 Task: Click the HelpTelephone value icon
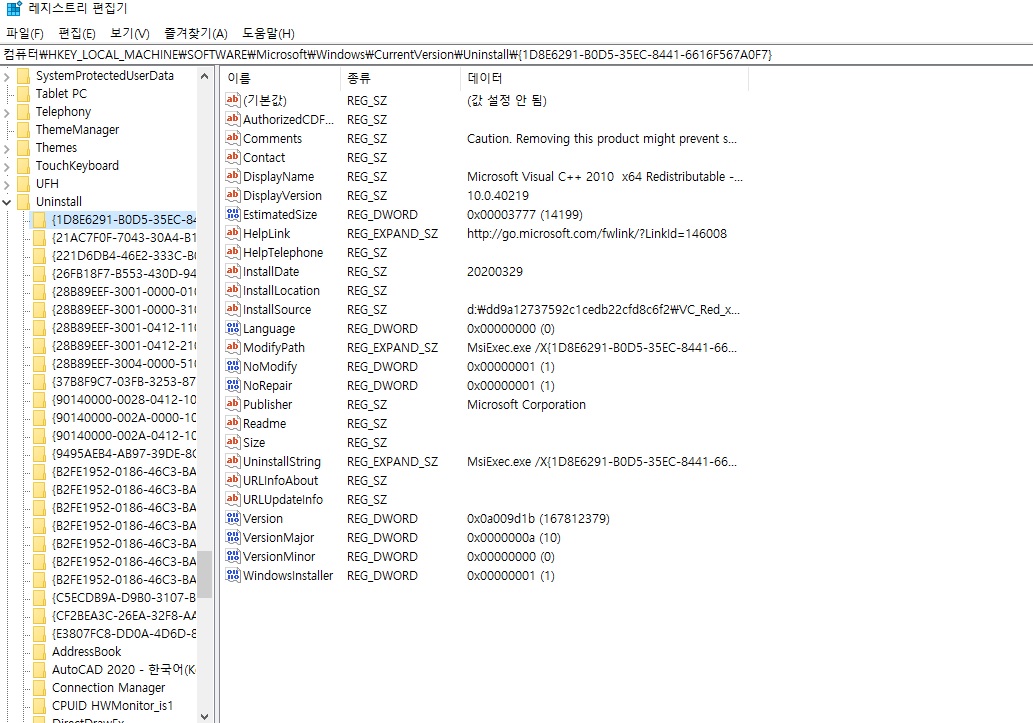click(233, 252)
